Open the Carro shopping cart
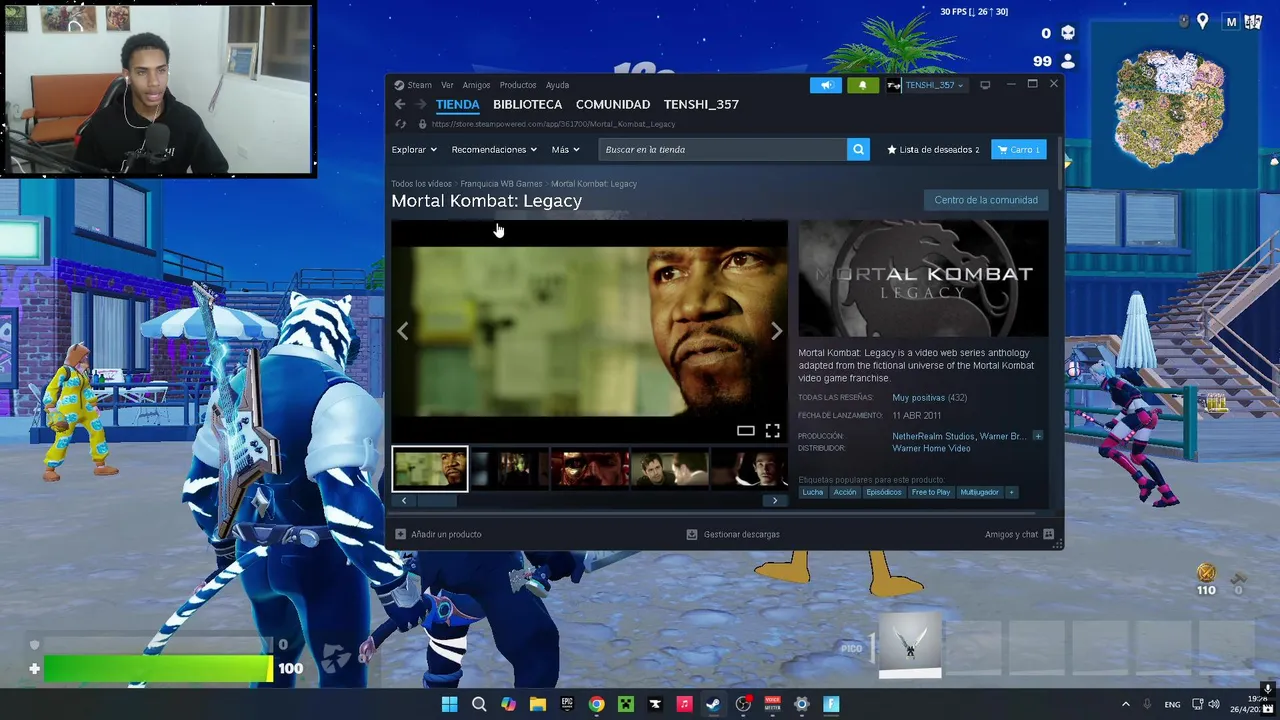Screen dimensions: 1280x720 tap(1019, 149)
